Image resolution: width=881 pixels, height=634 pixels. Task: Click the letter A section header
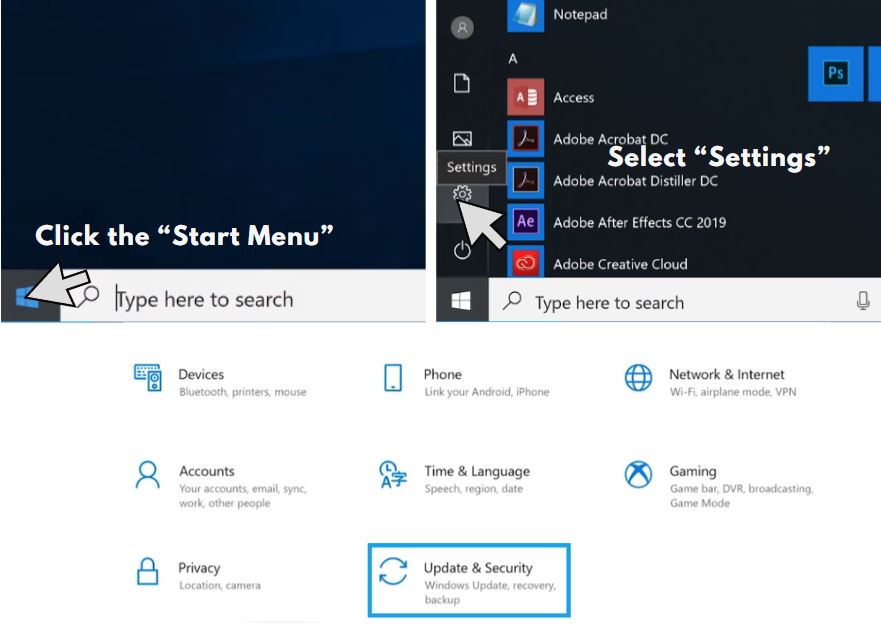pyautogui.click(x=512, y=58)
